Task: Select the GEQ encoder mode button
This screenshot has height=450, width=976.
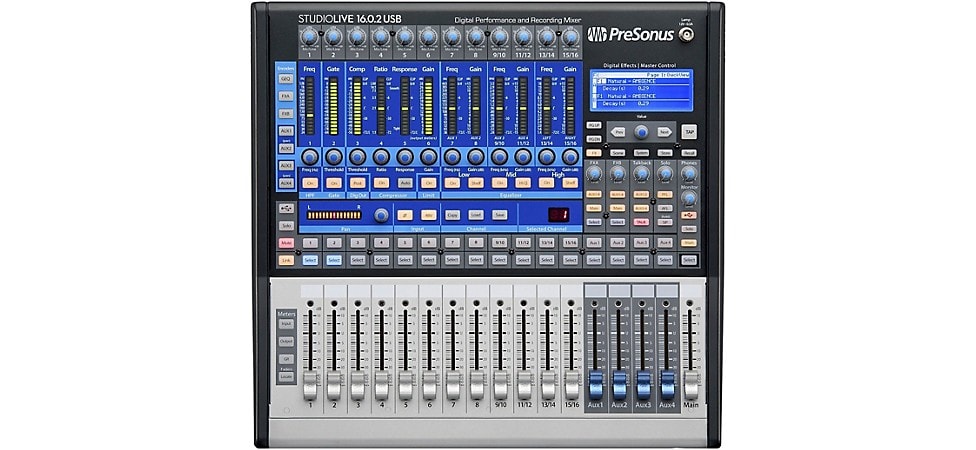Action: point(286,79)
